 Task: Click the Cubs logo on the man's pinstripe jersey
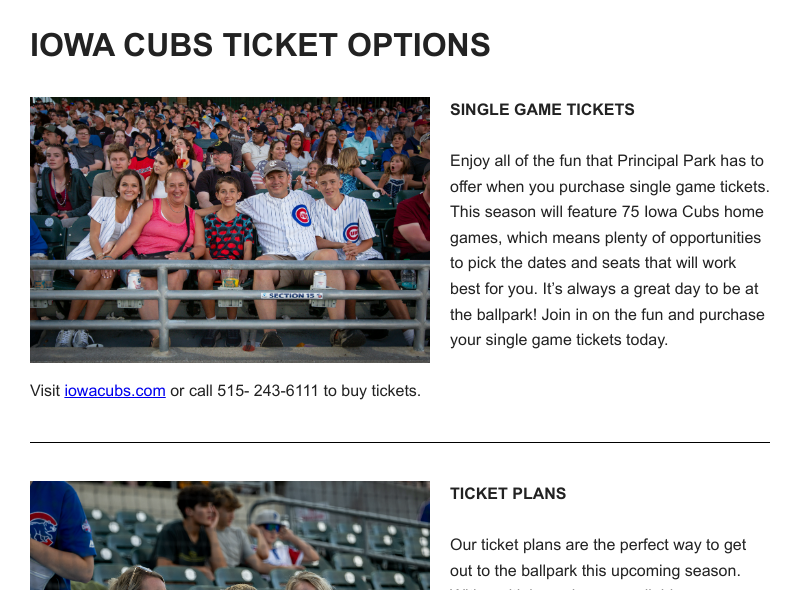click(x=301, y=215)
